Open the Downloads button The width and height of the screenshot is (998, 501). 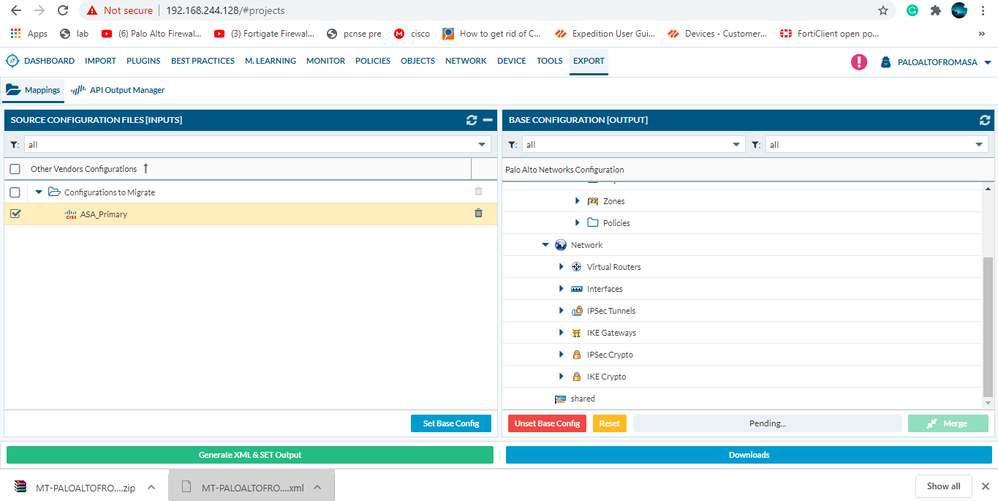[748, 455]
